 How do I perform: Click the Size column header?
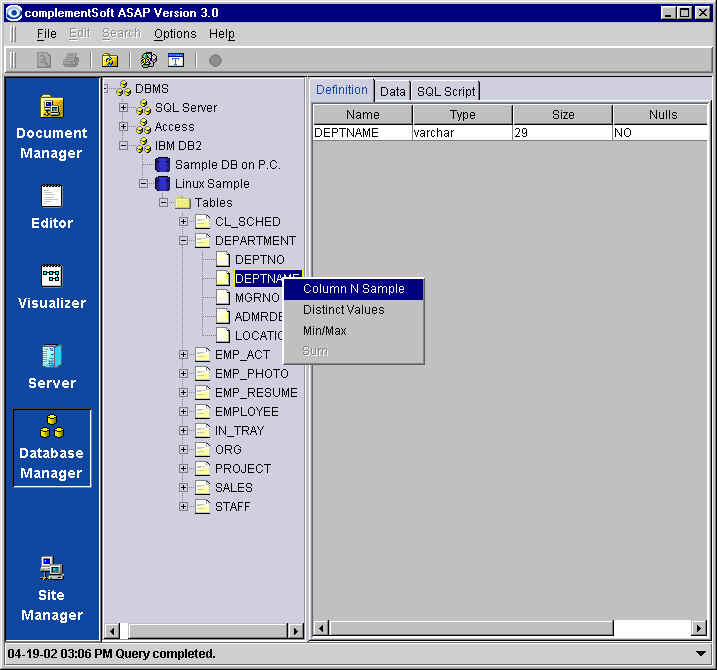tap(562, 114)
